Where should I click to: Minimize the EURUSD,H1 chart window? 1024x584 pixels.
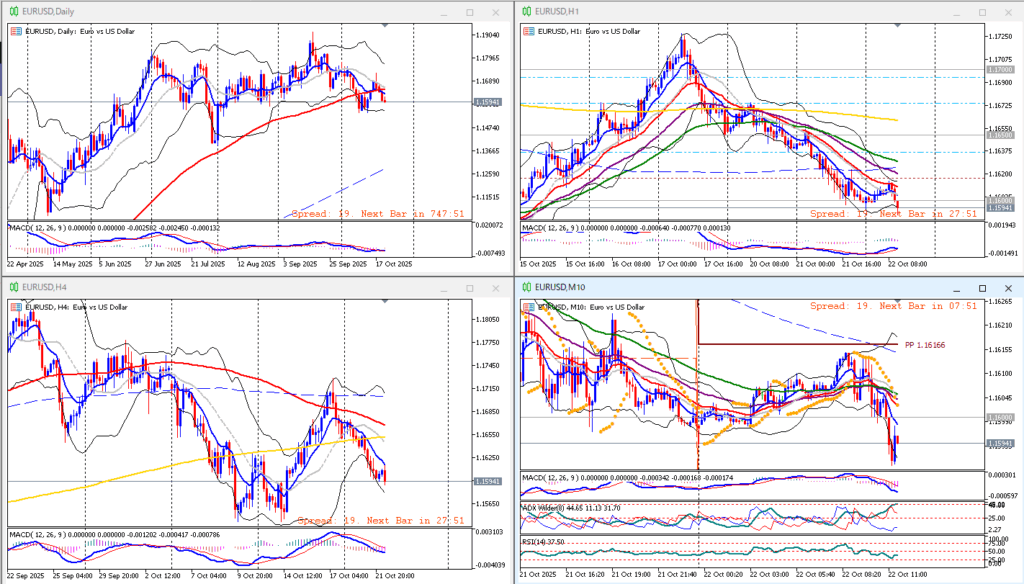coord(956,11)
